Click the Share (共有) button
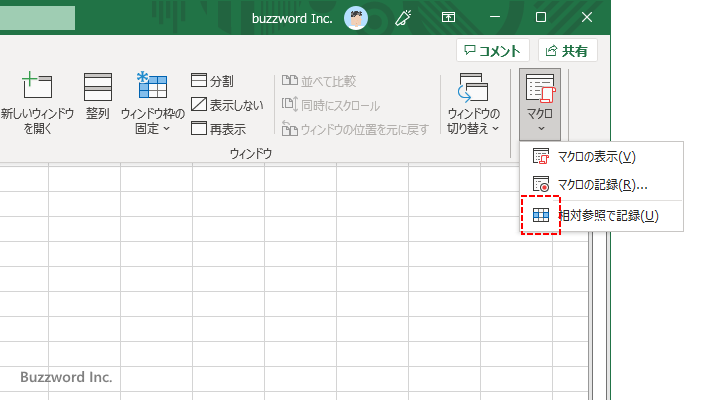Screen dimensions: 728x400 point(567,51)
